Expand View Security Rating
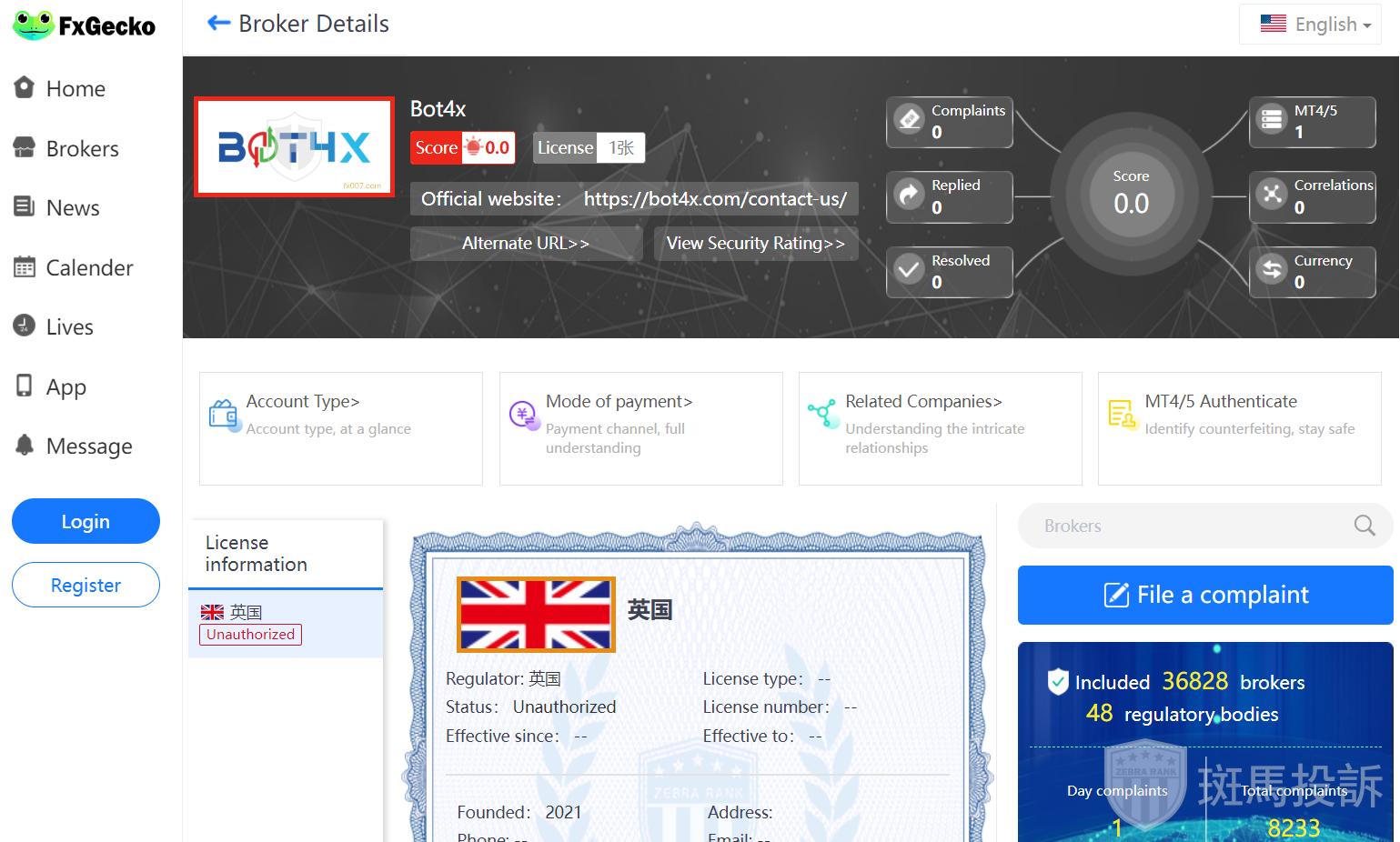The width and height of the screenshot is (1400, 842). pos(755,244)
